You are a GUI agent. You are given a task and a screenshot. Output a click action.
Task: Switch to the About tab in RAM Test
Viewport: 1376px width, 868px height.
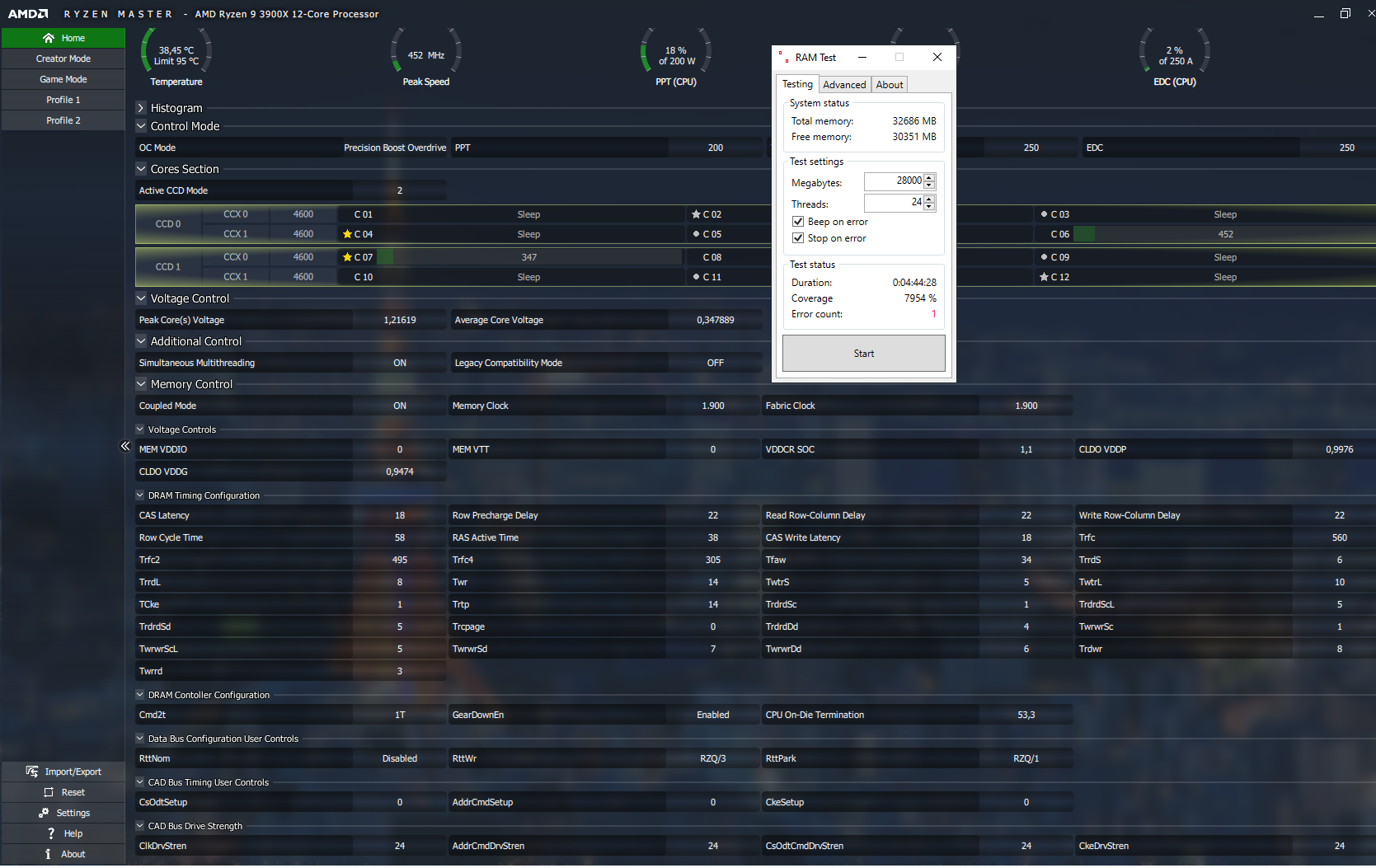coord(890,85)
